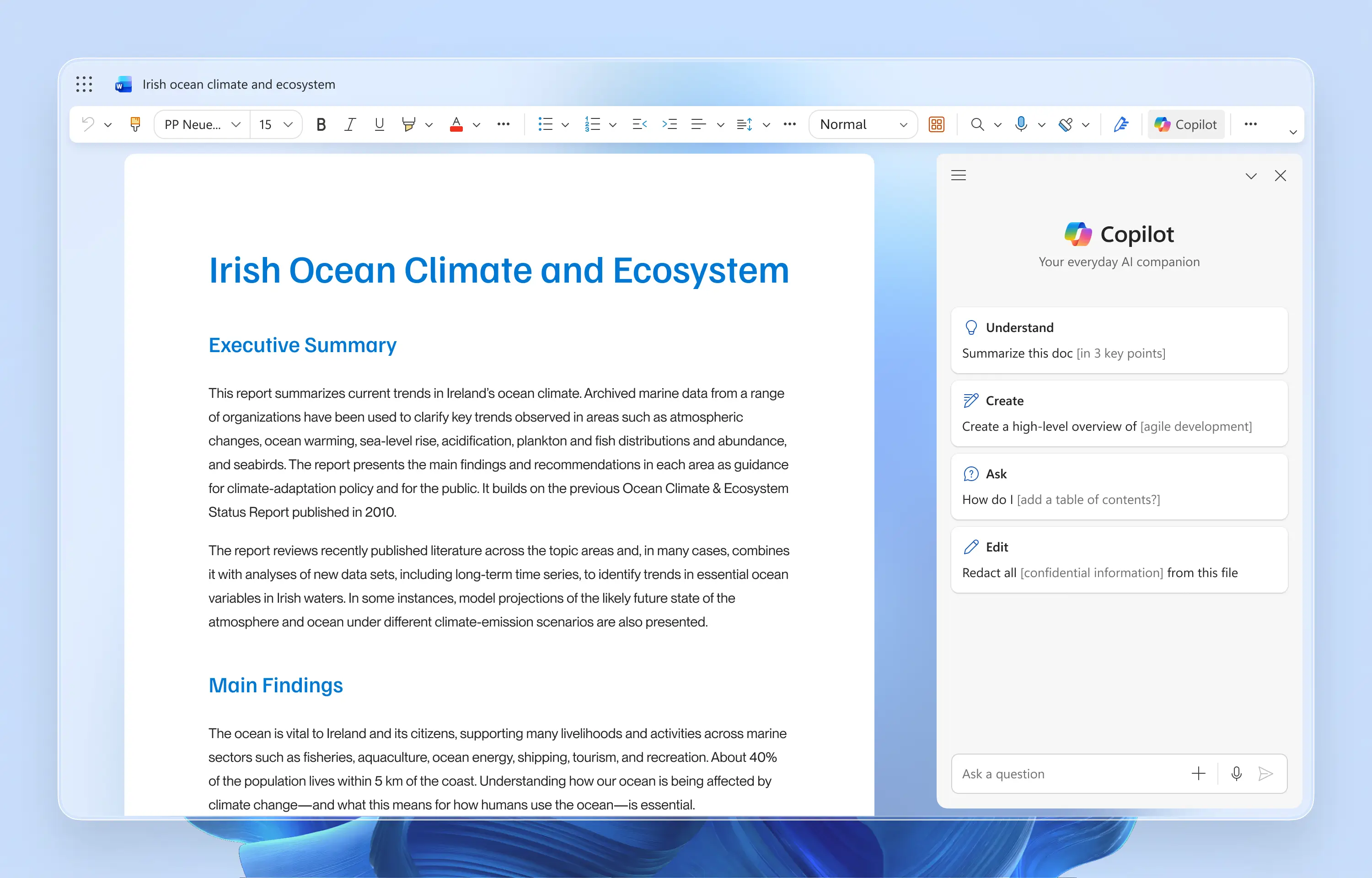
Task: Click the increase indent icon
Action: [x=669, y=124]
